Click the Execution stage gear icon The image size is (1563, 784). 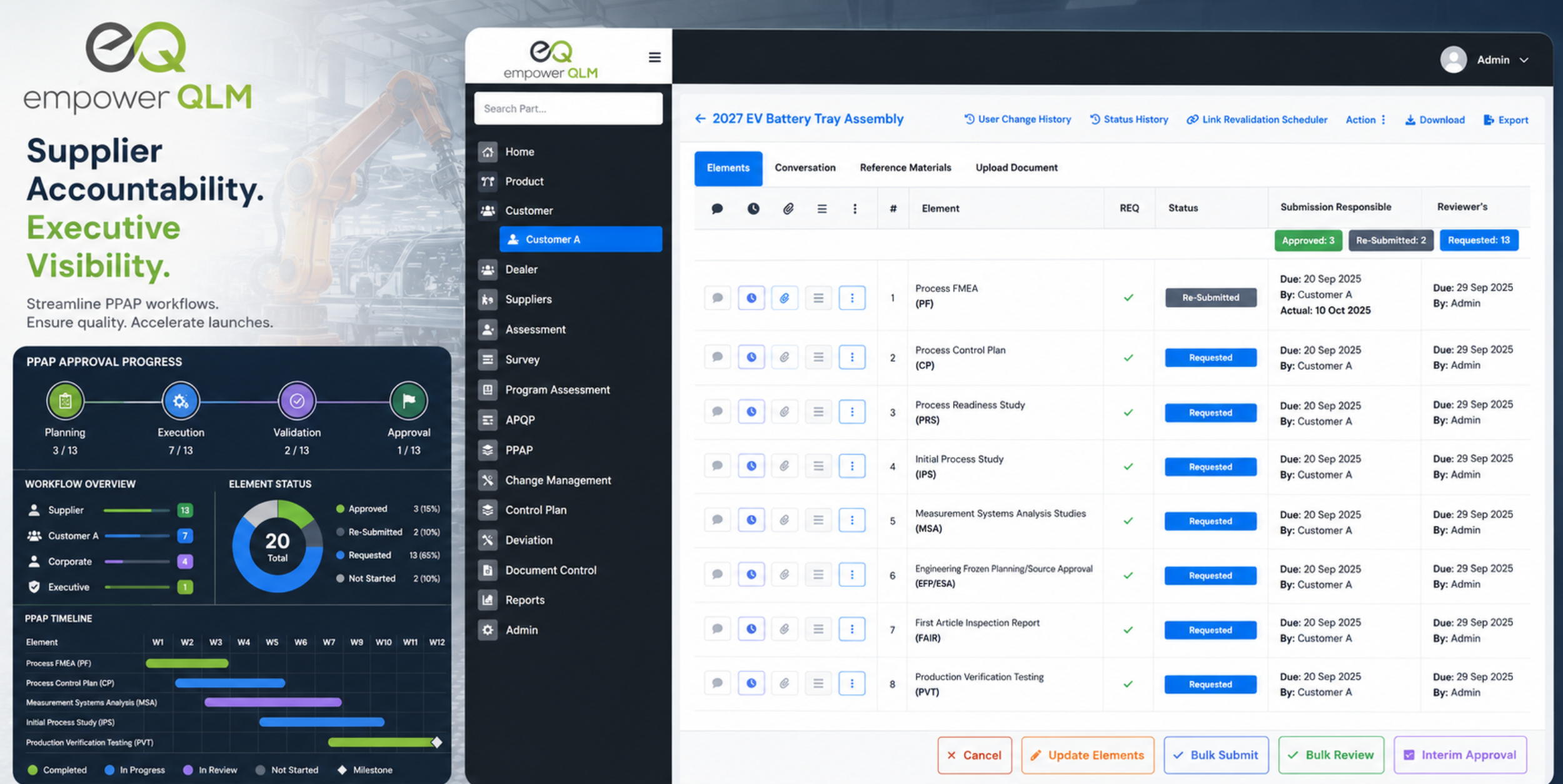tap(181, 401)
